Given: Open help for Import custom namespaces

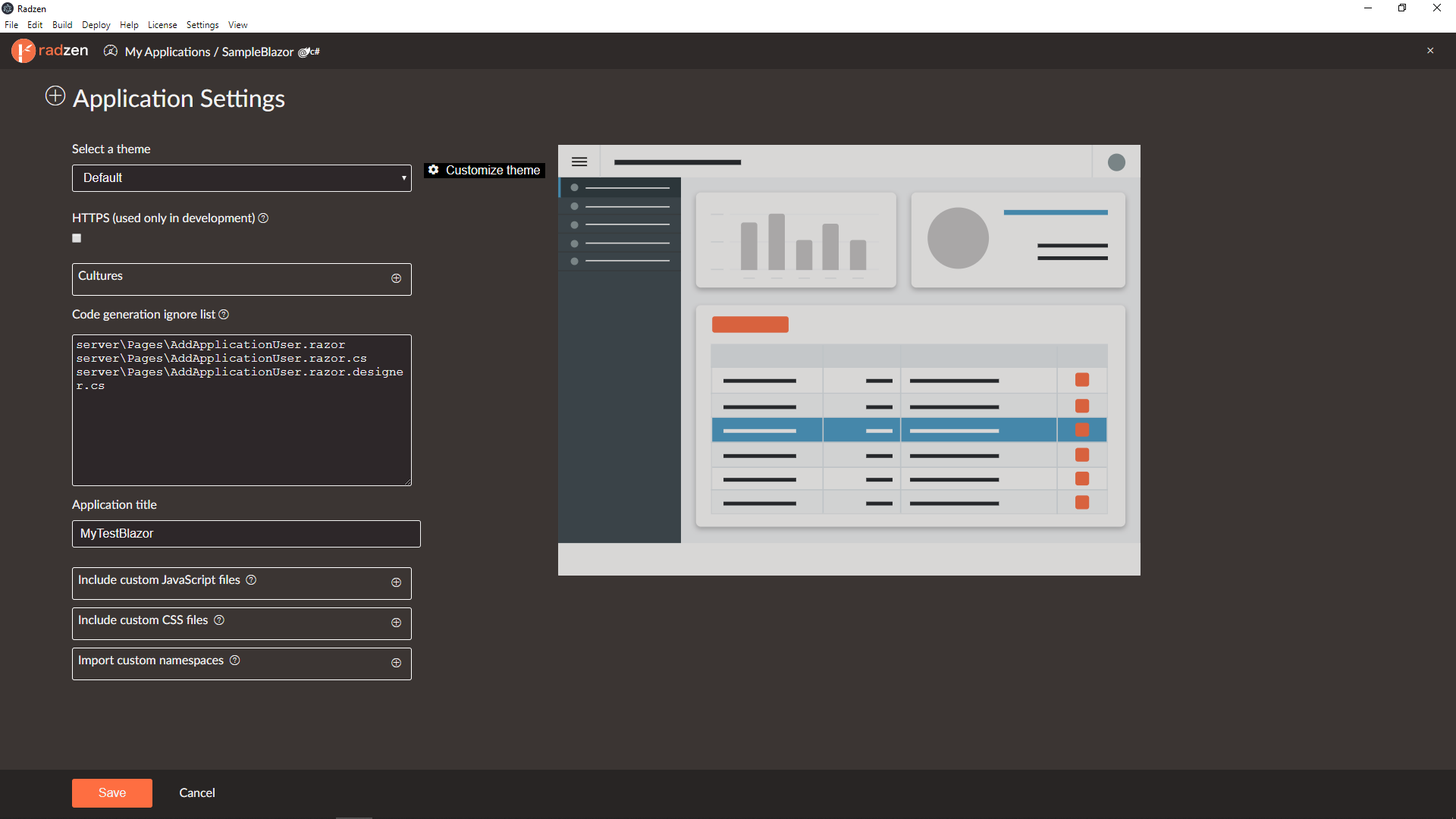Looking at the screenshot, I should (x=235, y=660).
